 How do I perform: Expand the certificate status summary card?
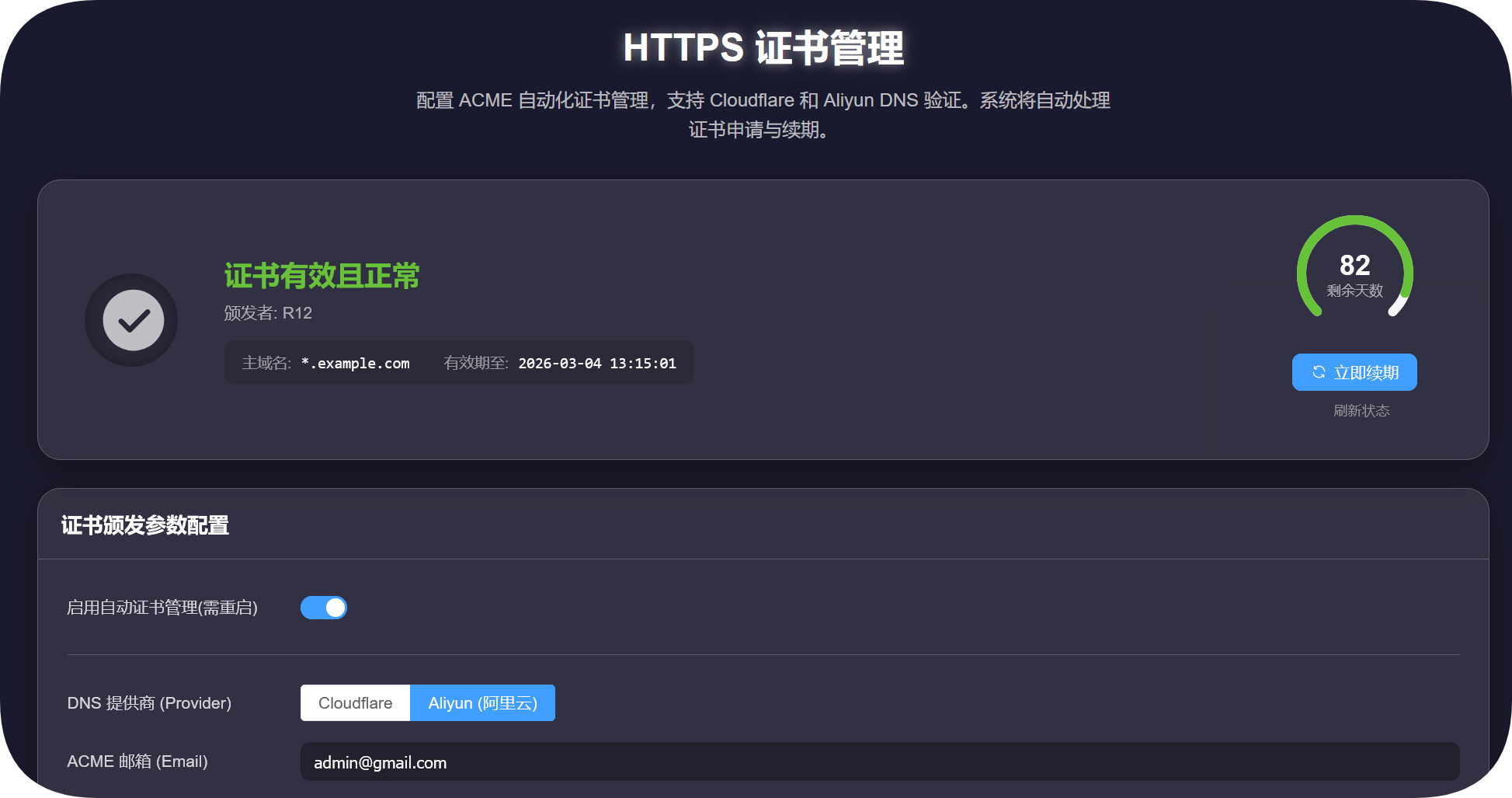(756, 319)
